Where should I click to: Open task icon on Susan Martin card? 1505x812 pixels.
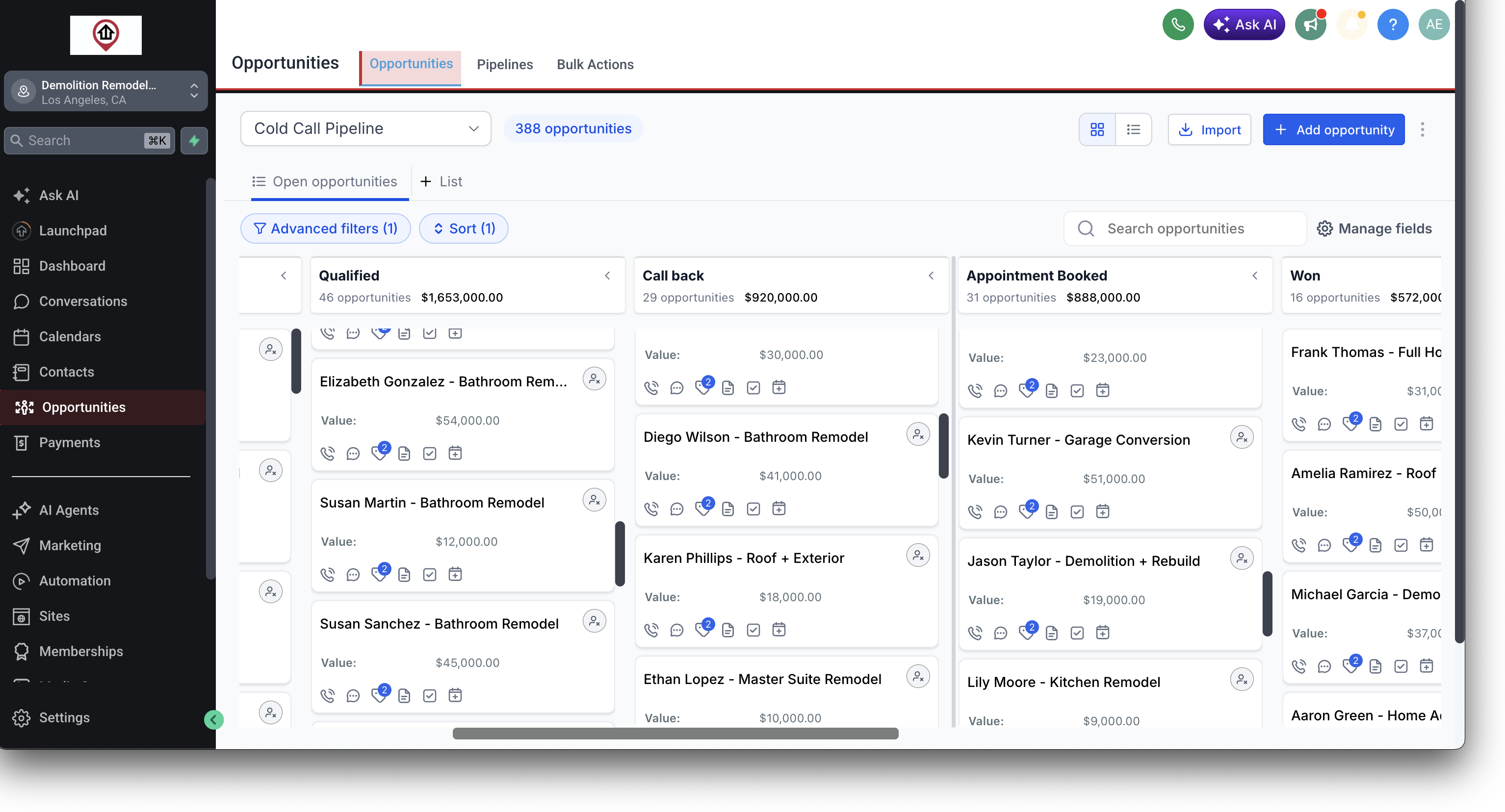tap(429, 575)
